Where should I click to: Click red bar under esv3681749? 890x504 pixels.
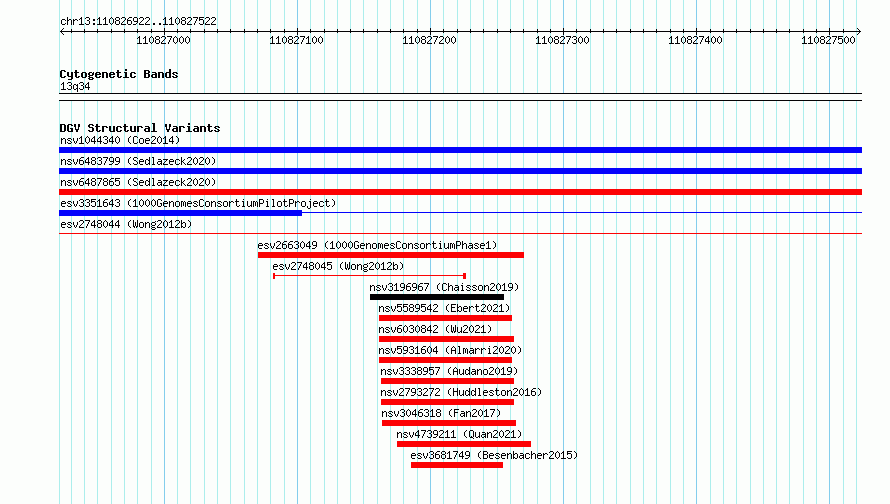(x=457, y=465)
